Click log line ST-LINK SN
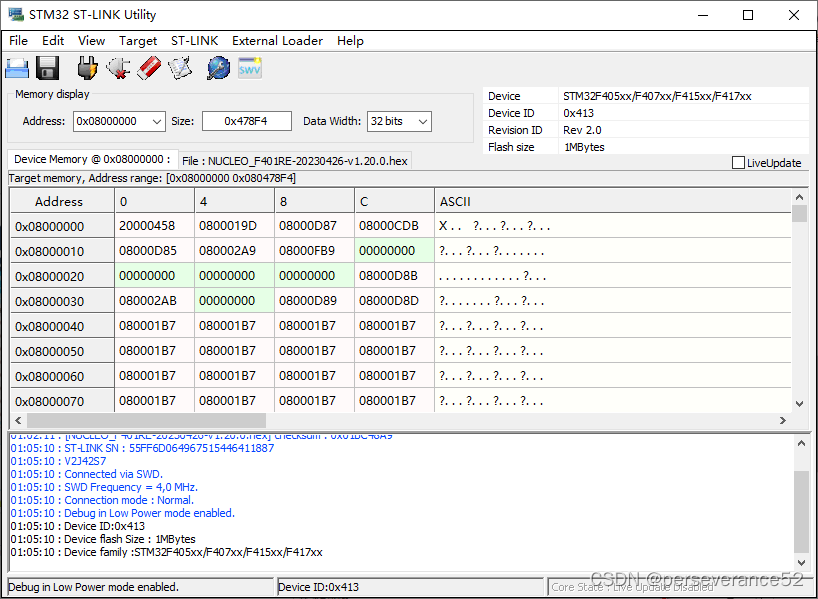 point(142,448)
